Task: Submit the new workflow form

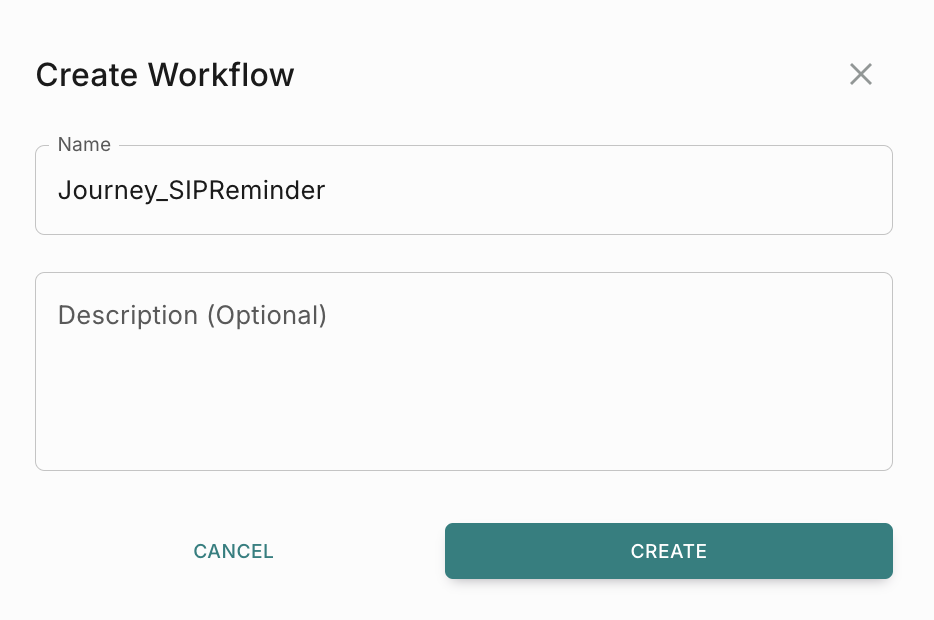Action: tap(668, 551)
